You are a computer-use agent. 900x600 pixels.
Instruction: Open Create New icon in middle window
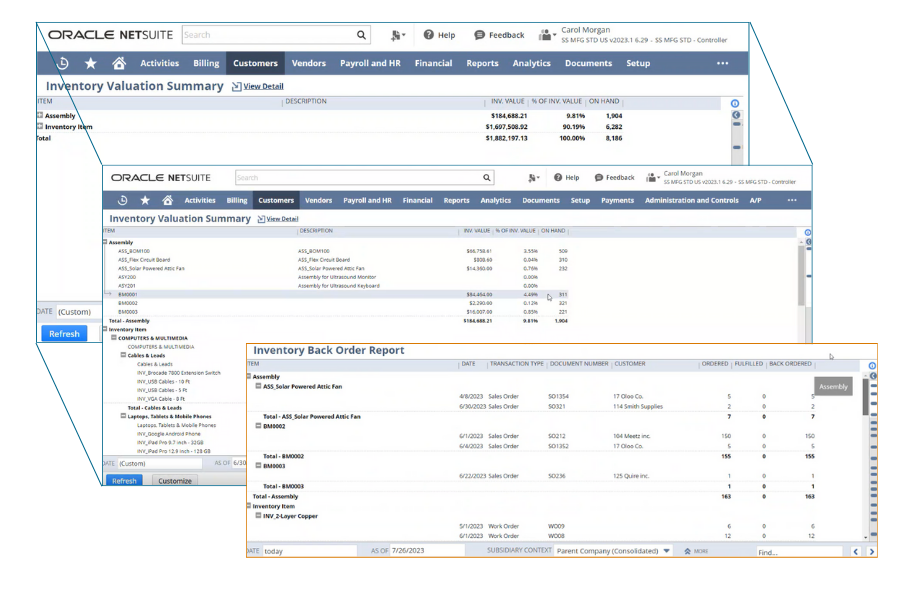tap(534, 178)
